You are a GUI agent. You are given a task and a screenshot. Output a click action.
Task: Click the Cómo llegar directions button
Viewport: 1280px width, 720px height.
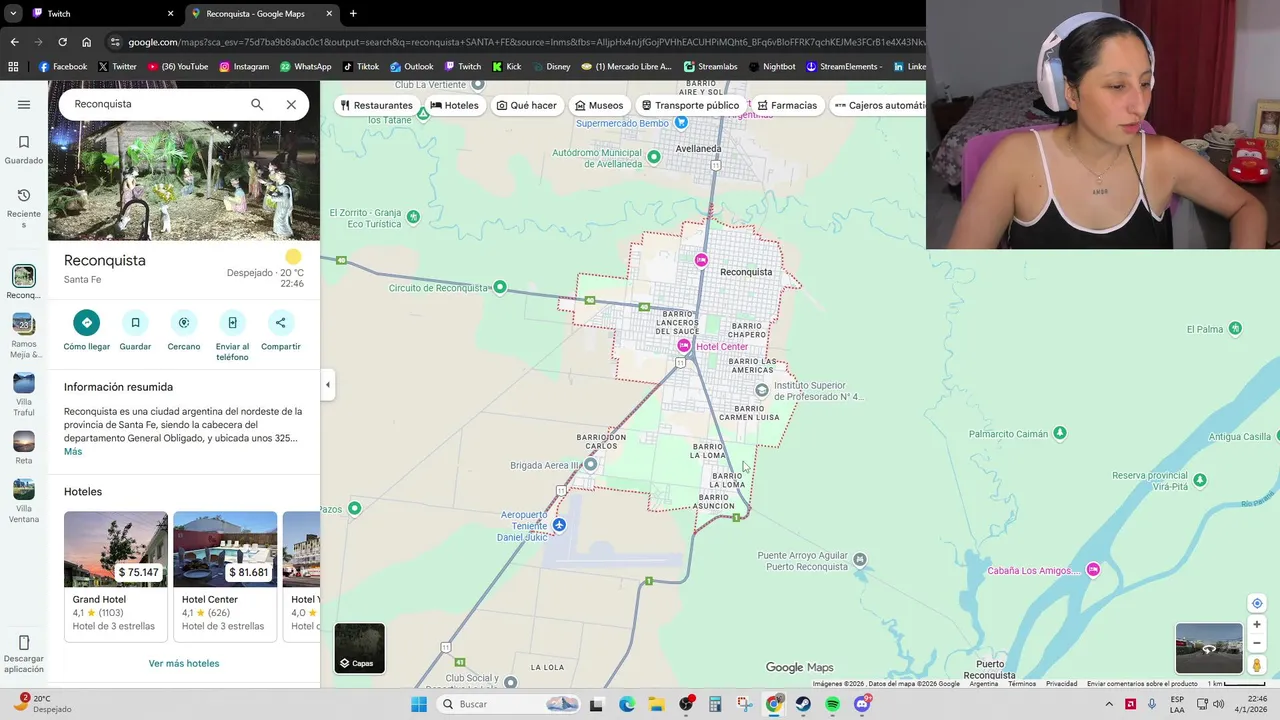tap(86, 323)
